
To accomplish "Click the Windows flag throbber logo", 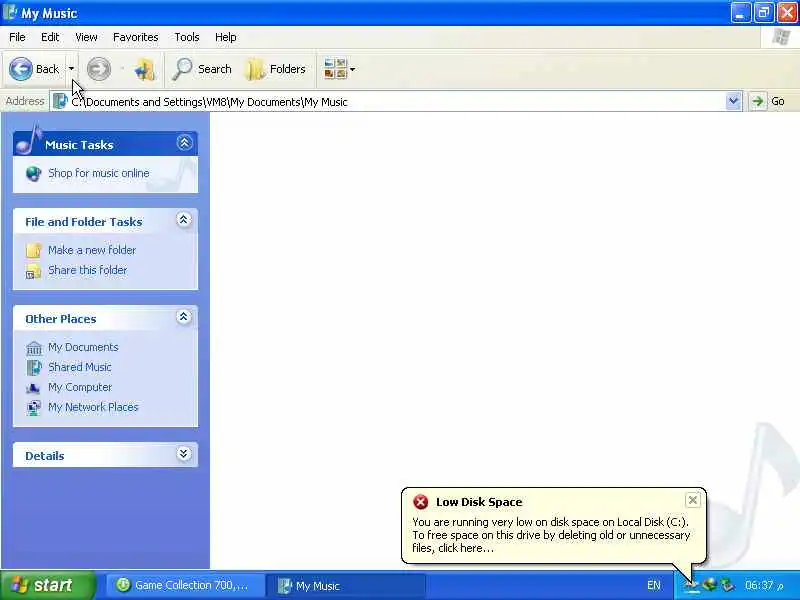I will [x=781, y=37].
